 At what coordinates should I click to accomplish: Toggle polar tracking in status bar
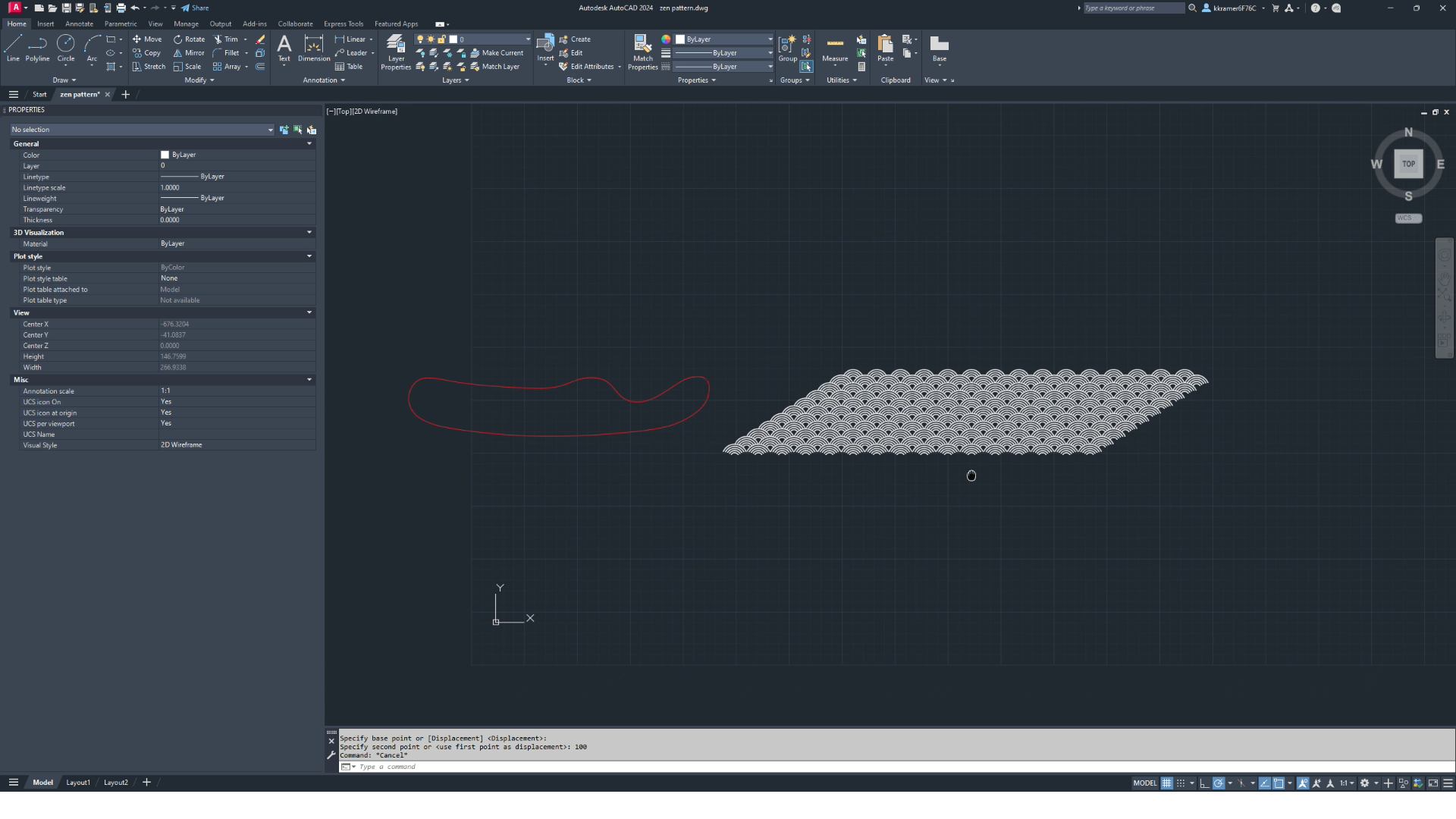coord(1219,783)
